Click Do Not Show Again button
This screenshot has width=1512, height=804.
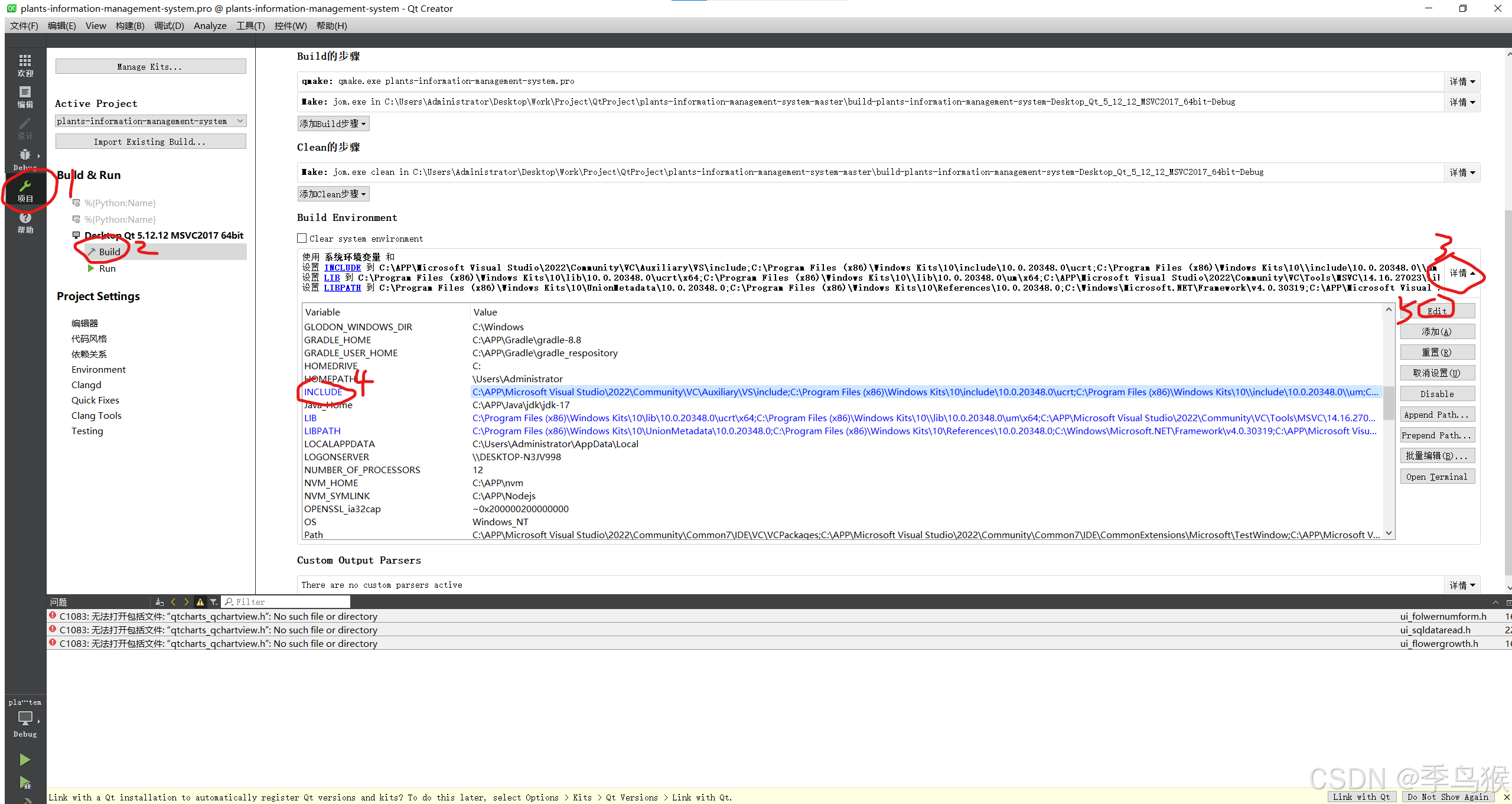1448,797
